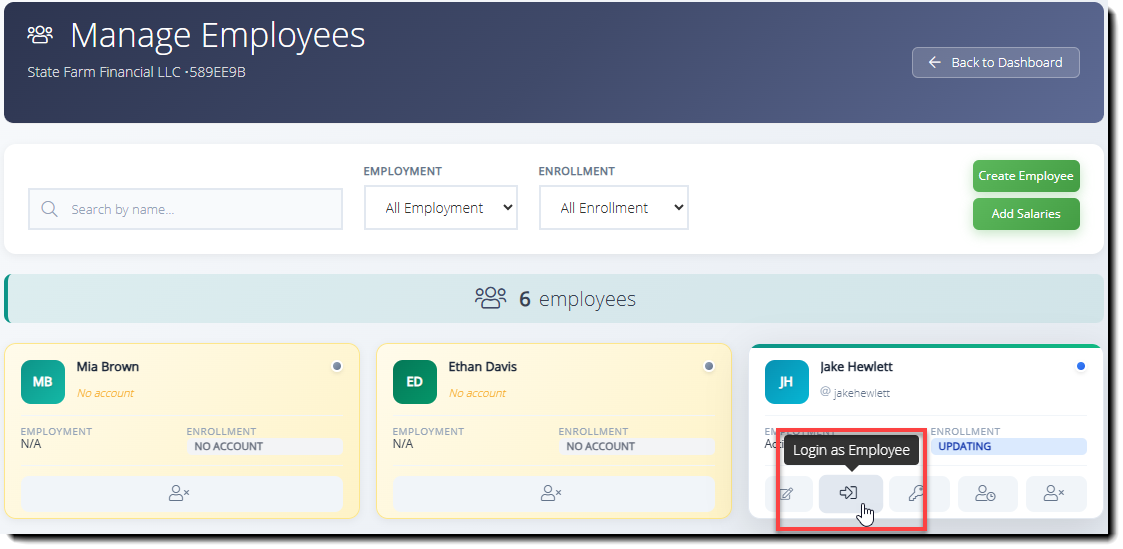
Task: Click the Mia Brown name text
Action: point(108,366)
